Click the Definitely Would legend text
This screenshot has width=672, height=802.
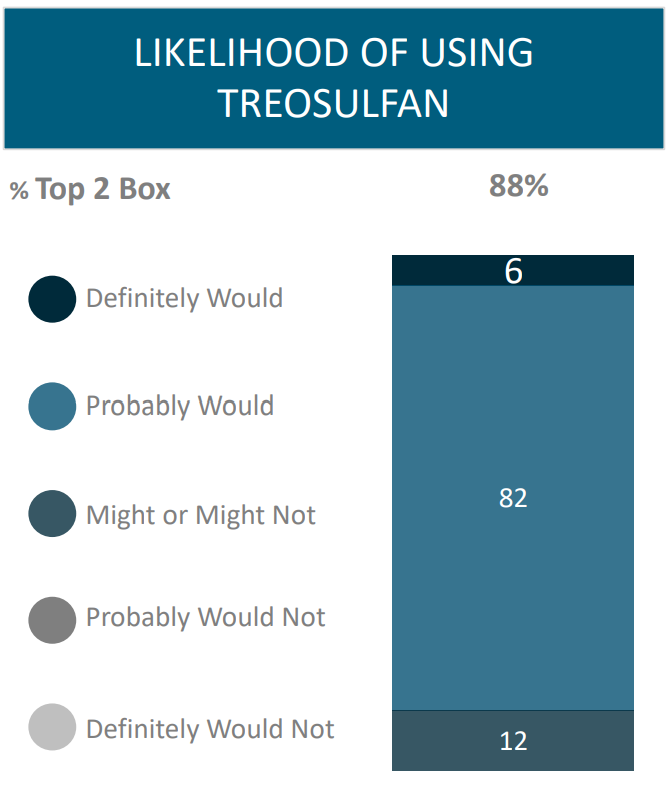pos(184,298)
